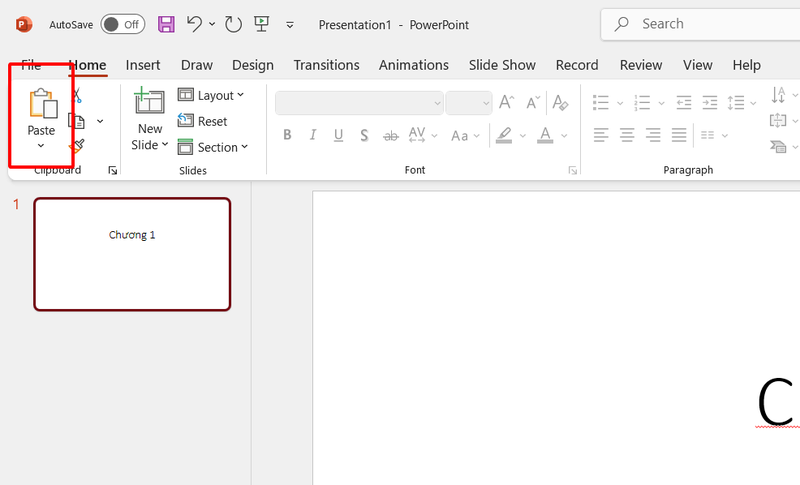Switch to the Transitions tab
The width and height of the screenshot is (800, 485).
coord(326,65)
